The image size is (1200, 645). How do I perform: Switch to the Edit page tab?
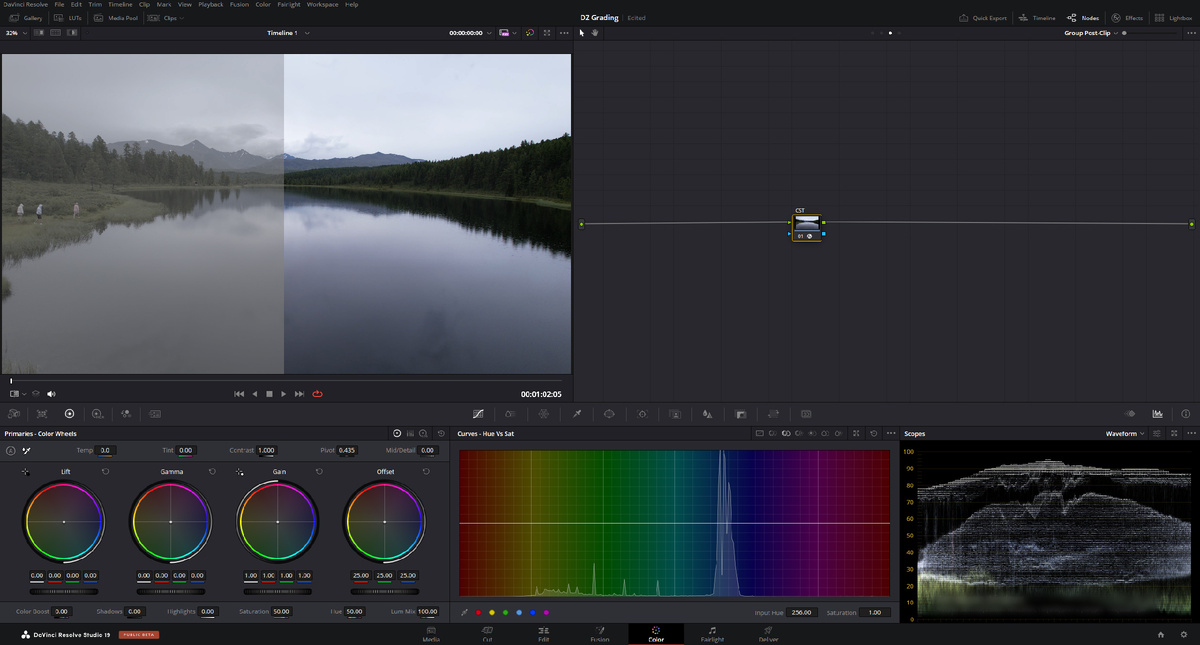pos(543,634)
